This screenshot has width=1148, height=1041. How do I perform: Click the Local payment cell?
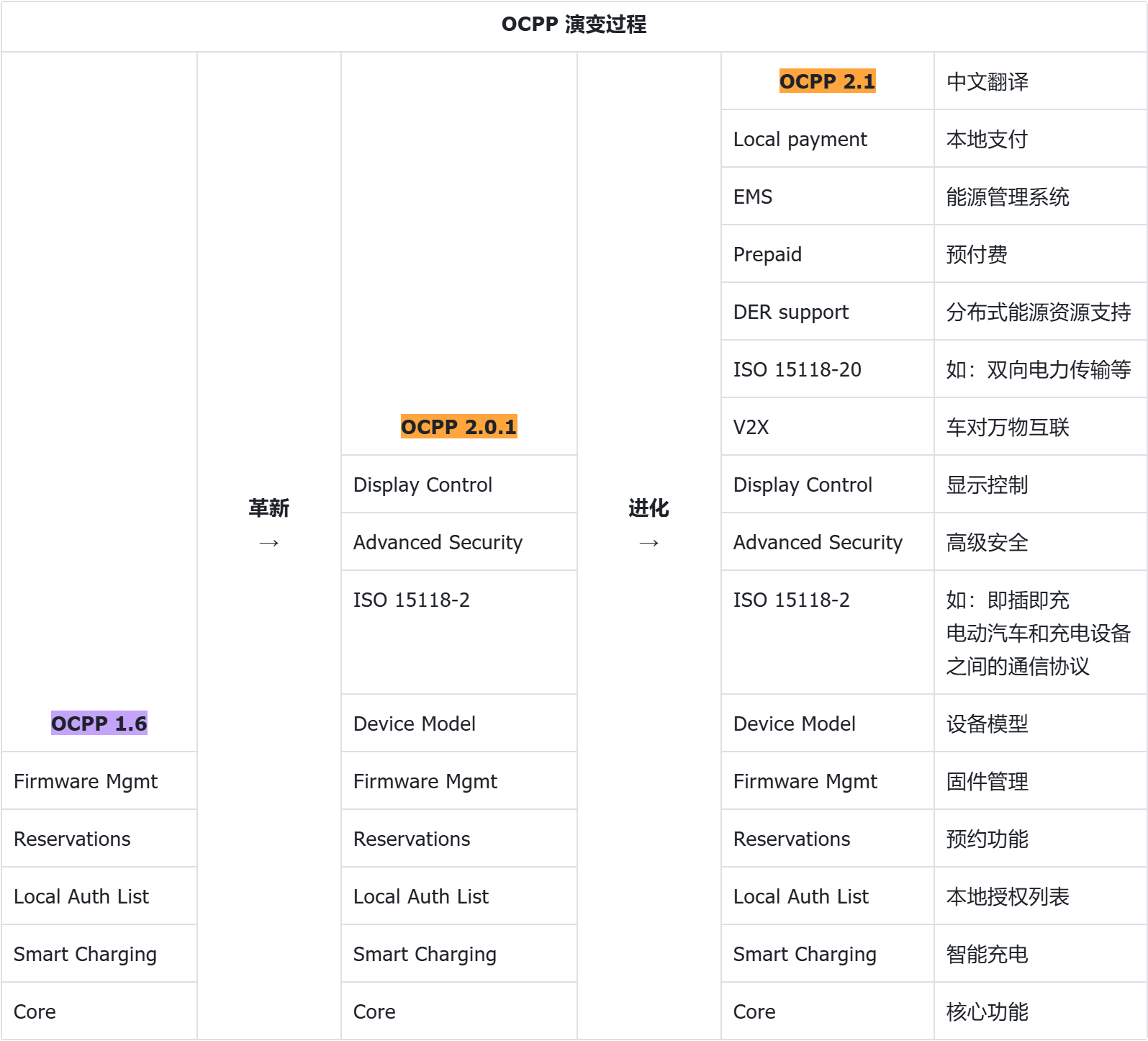(800, 139)
